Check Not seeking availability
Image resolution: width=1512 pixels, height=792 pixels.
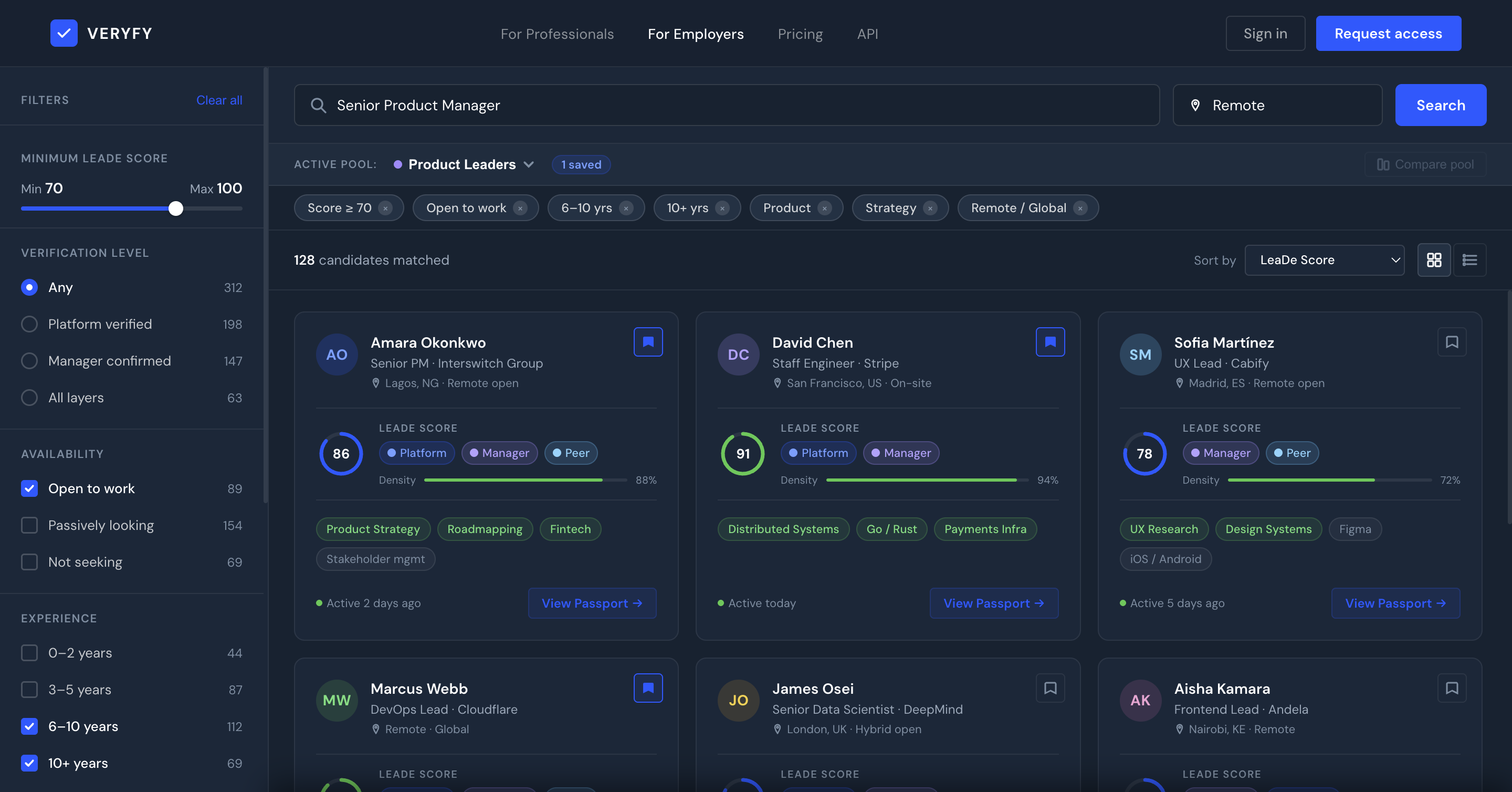click(x=29, y=562)
